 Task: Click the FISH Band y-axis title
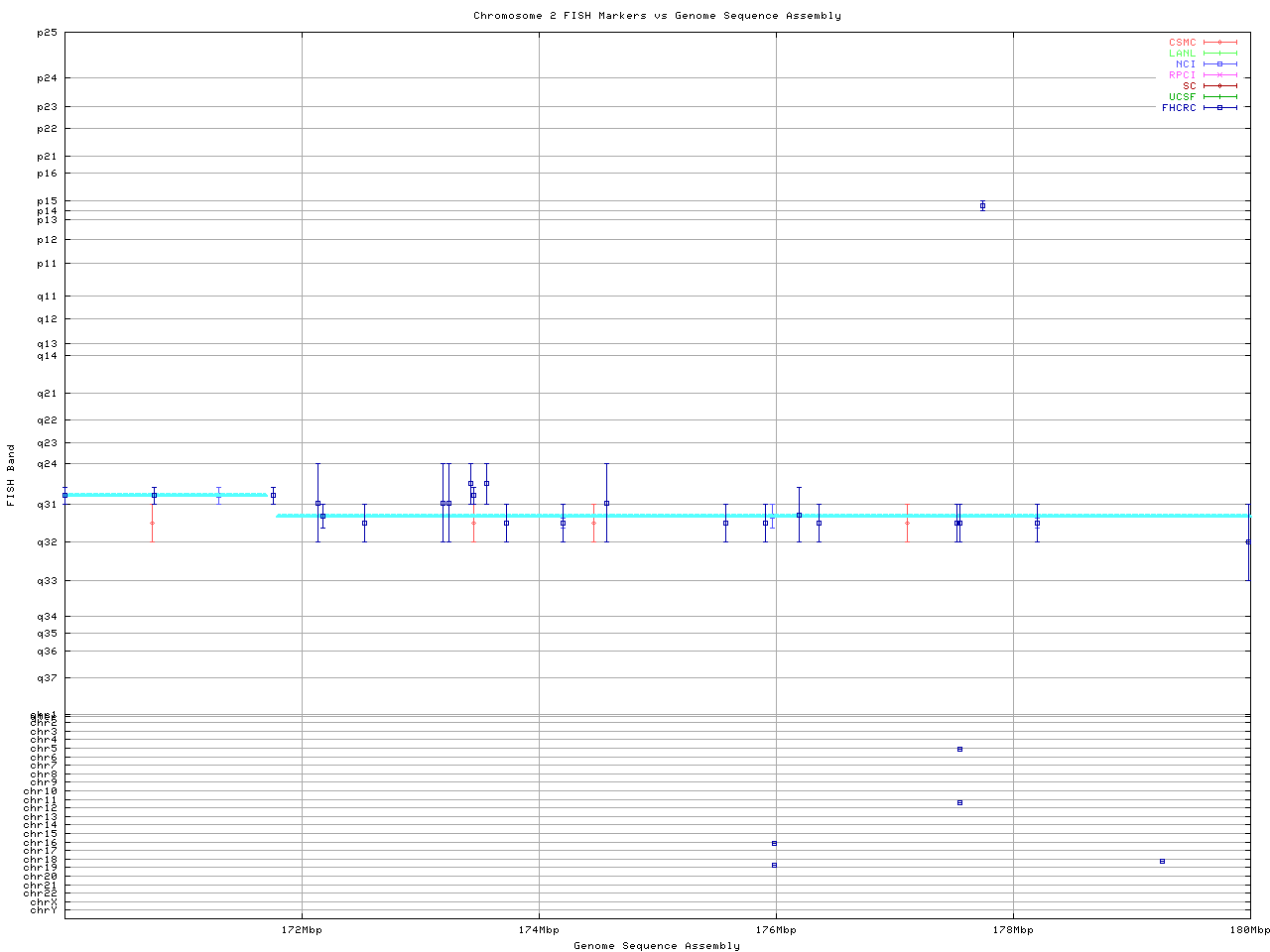coord(11,475)
